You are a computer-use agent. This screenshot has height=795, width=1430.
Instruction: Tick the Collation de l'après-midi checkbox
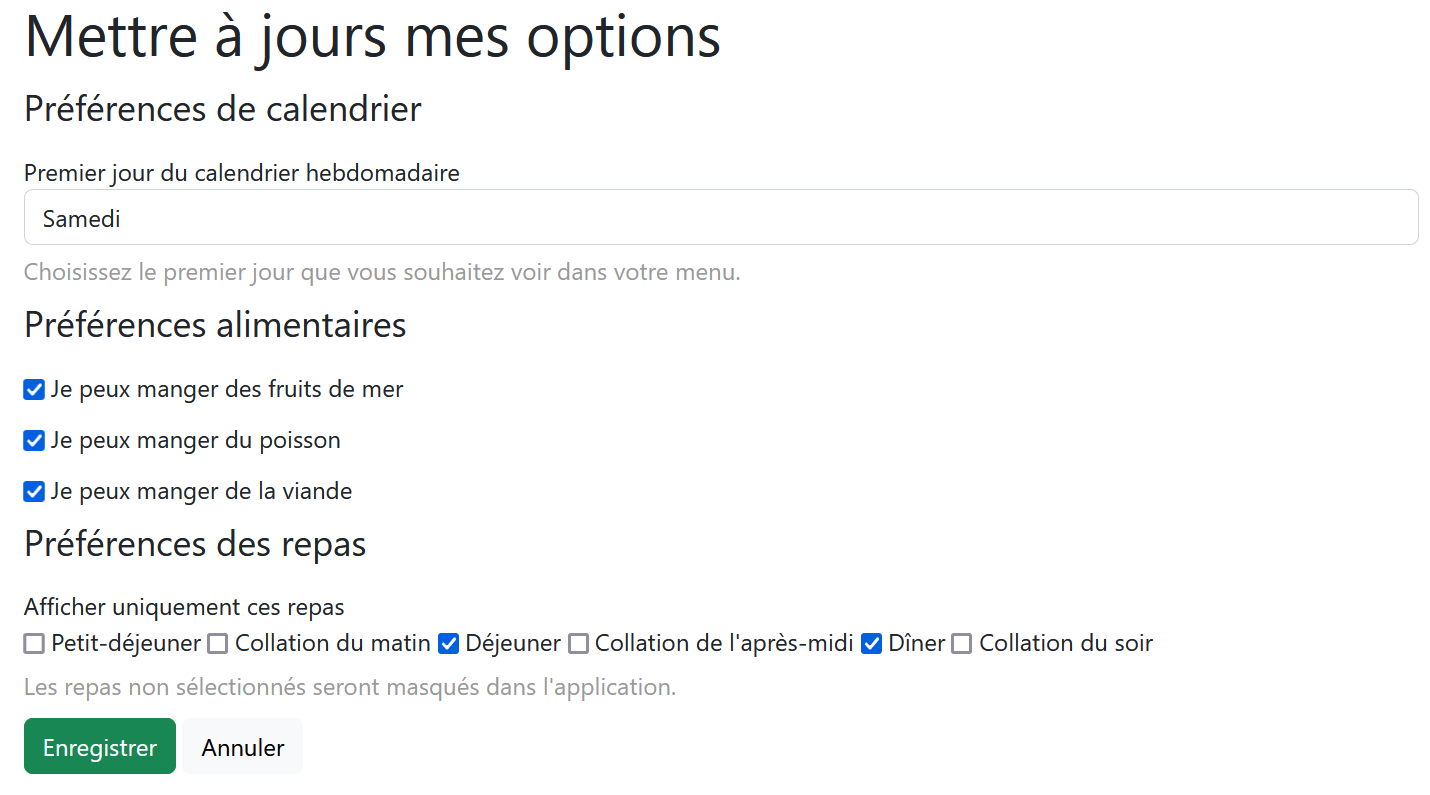(578, 643)
